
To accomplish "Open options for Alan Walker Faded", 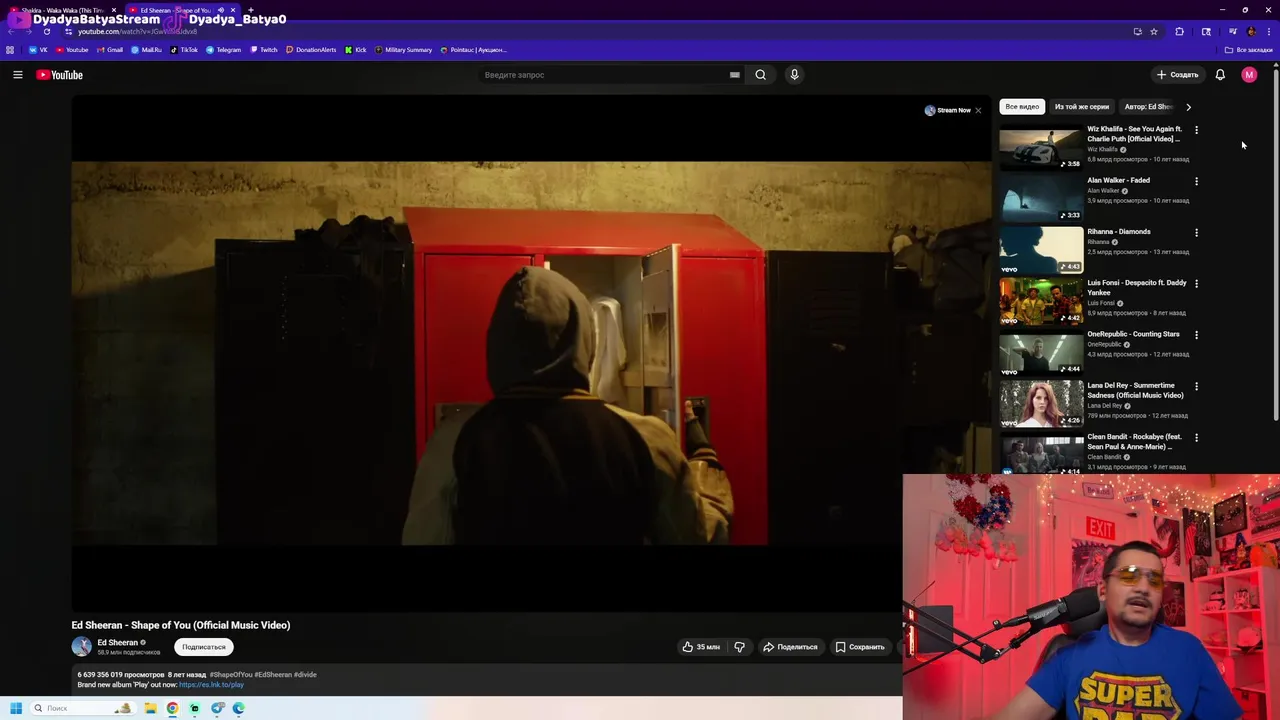I will (1196, 181).
